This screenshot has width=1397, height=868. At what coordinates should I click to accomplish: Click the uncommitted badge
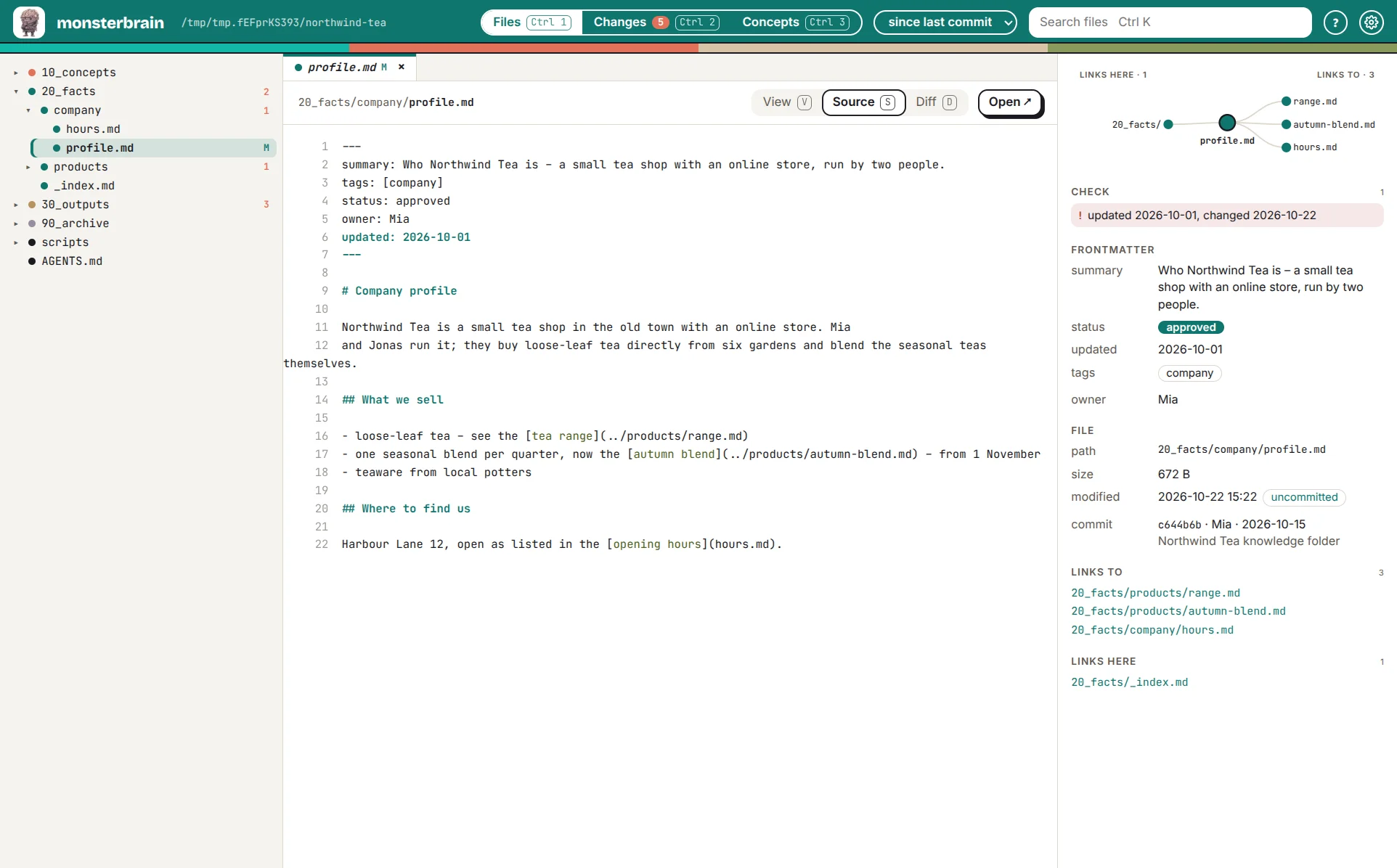pos(1304,497)
